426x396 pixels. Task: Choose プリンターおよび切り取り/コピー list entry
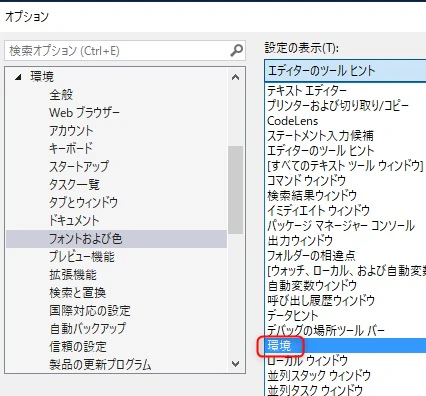[x=346, y=105]
